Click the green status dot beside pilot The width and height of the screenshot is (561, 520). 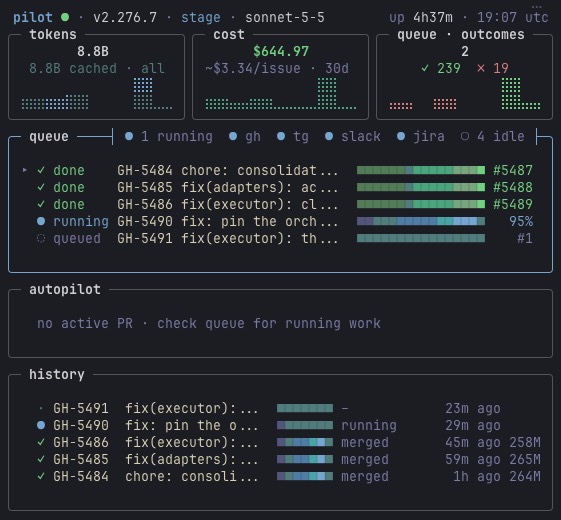(x=65, y=17)
